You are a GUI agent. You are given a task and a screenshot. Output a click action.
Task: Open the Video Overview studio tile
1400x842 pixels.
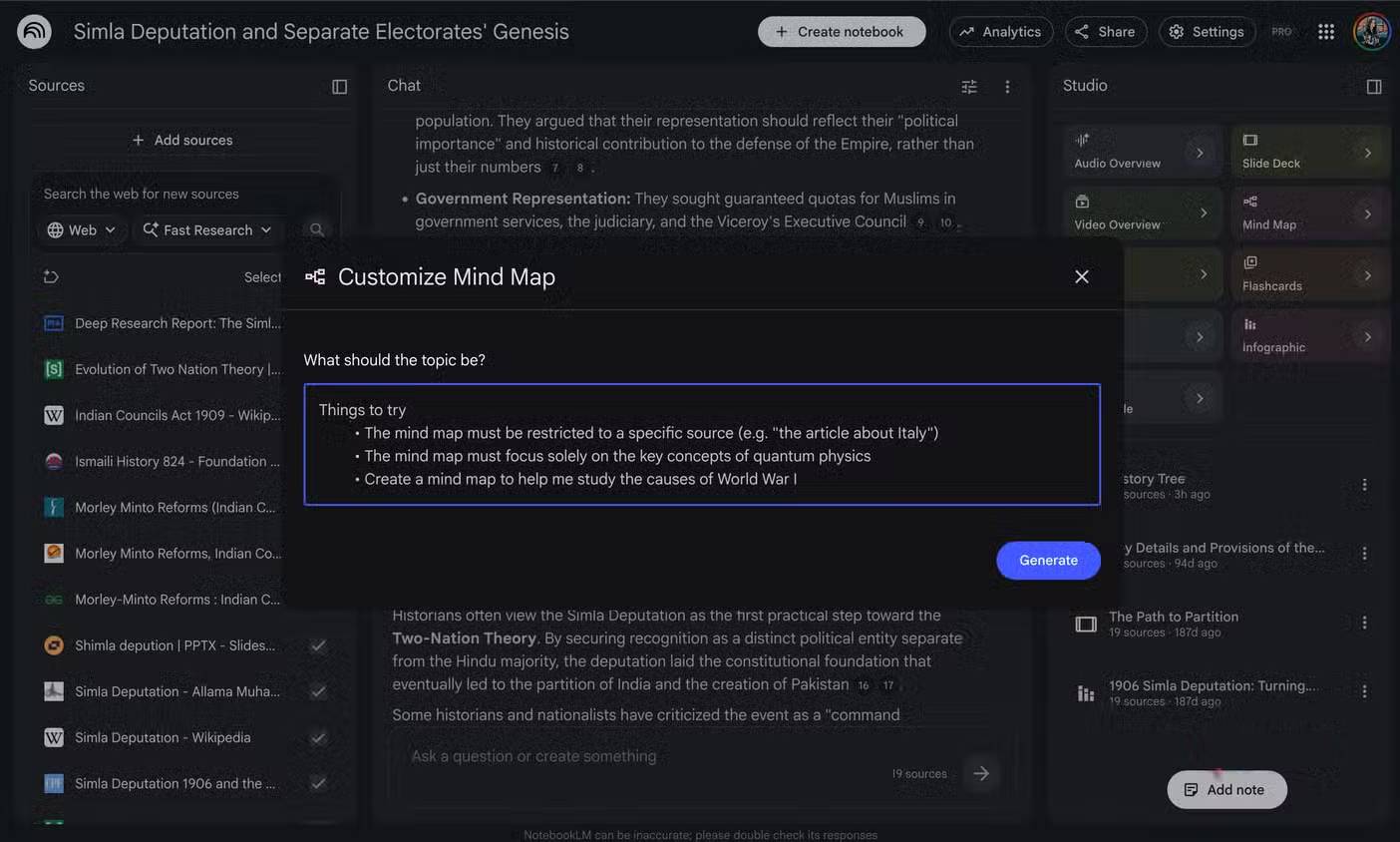[x=1143, y=213]
